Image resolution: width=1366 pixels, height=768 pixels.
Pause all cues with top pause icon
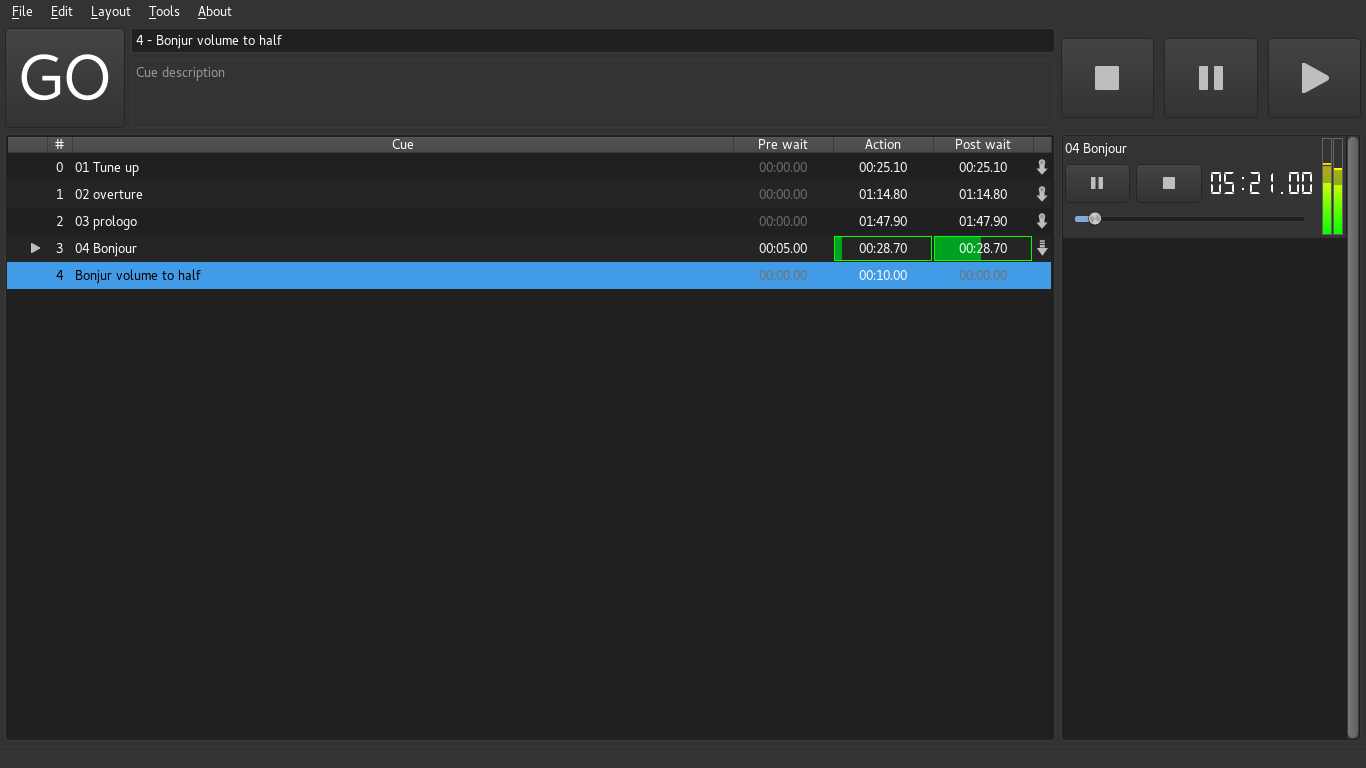[1210, 78]
